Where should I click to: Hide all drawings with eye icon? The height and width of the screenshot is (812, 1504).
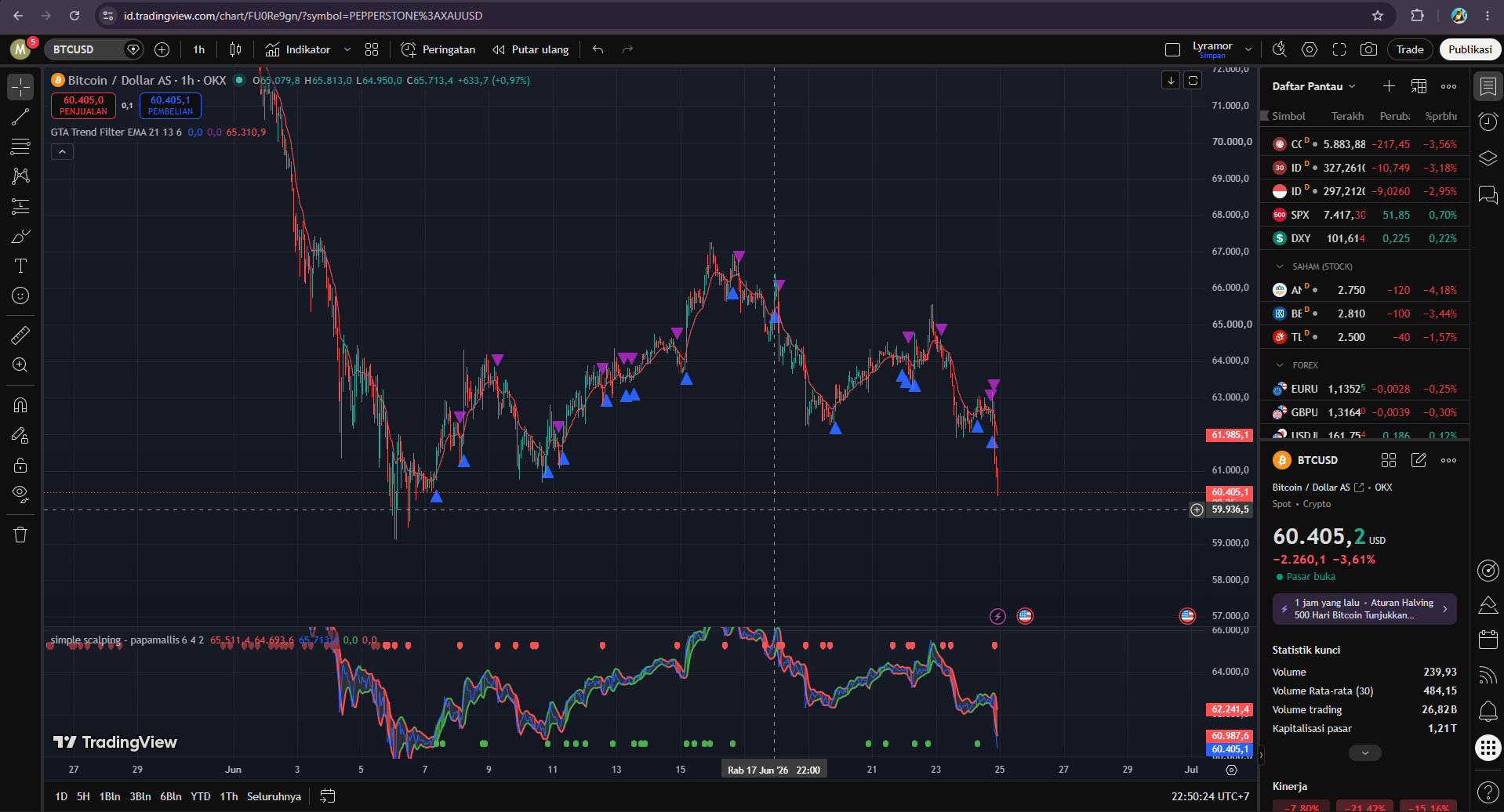(x=20, y=495)
